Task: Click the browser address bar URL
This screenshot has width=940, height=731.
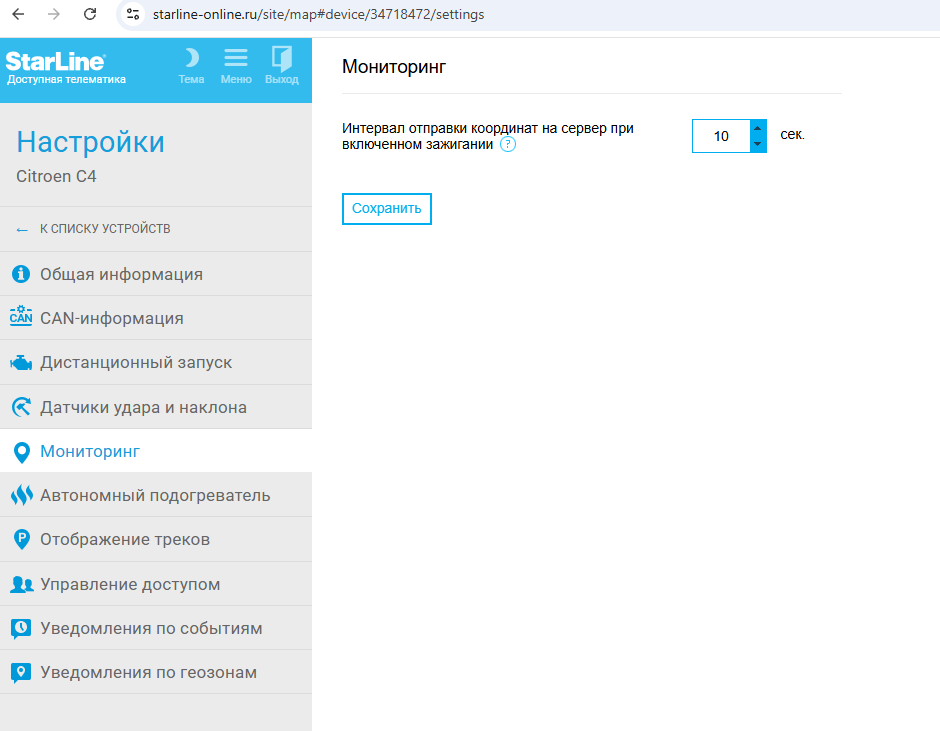Action: point(318,14)
